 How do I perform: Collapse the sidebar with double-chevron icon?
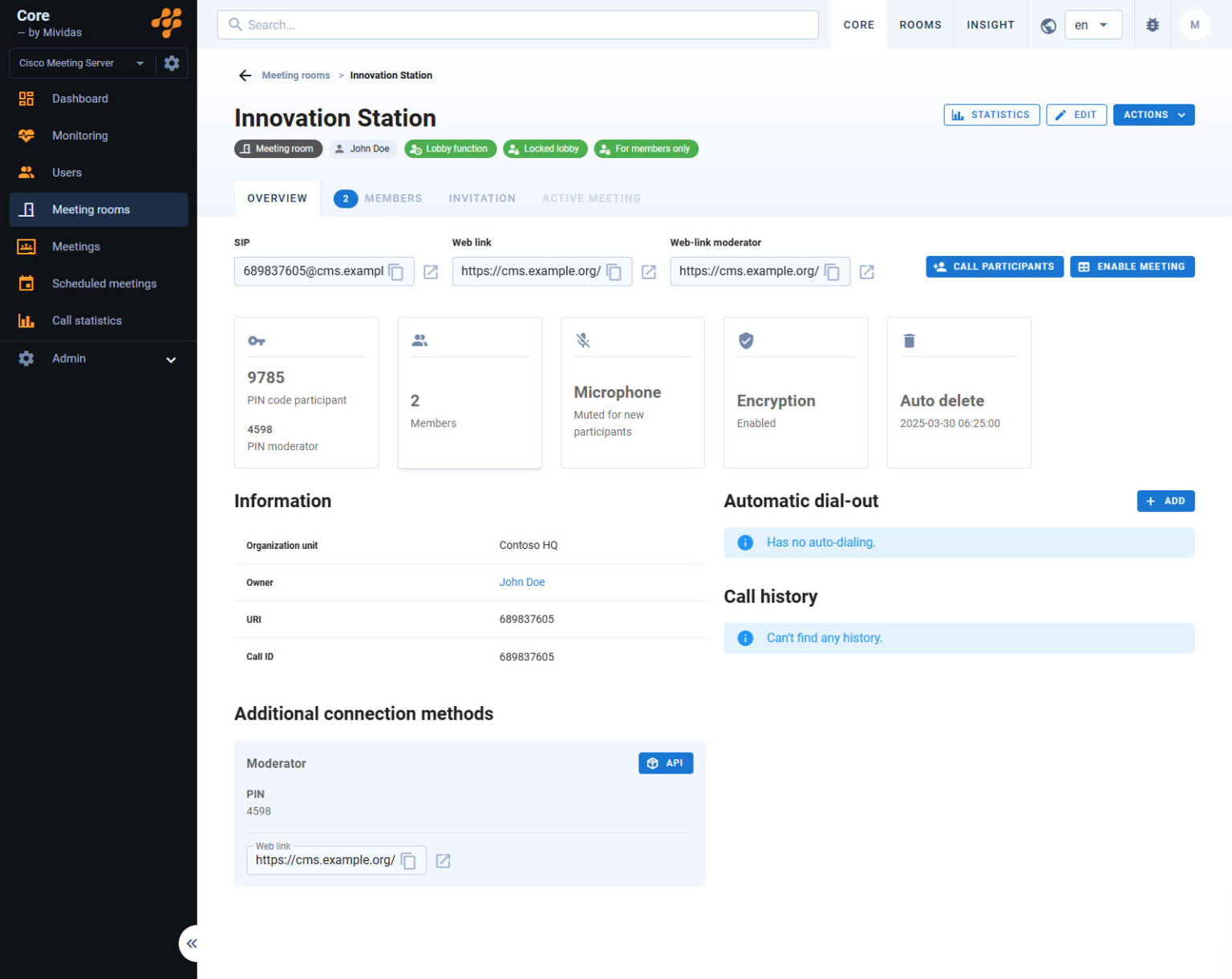[192, 943]
